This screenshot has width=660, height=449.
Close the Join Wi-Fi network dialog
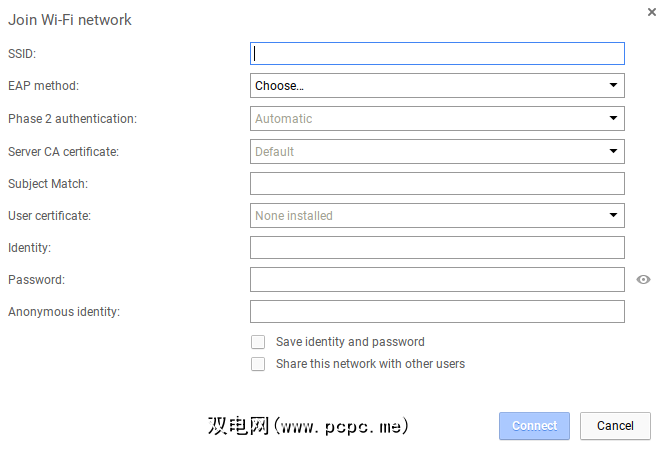[x=652, y=12]
